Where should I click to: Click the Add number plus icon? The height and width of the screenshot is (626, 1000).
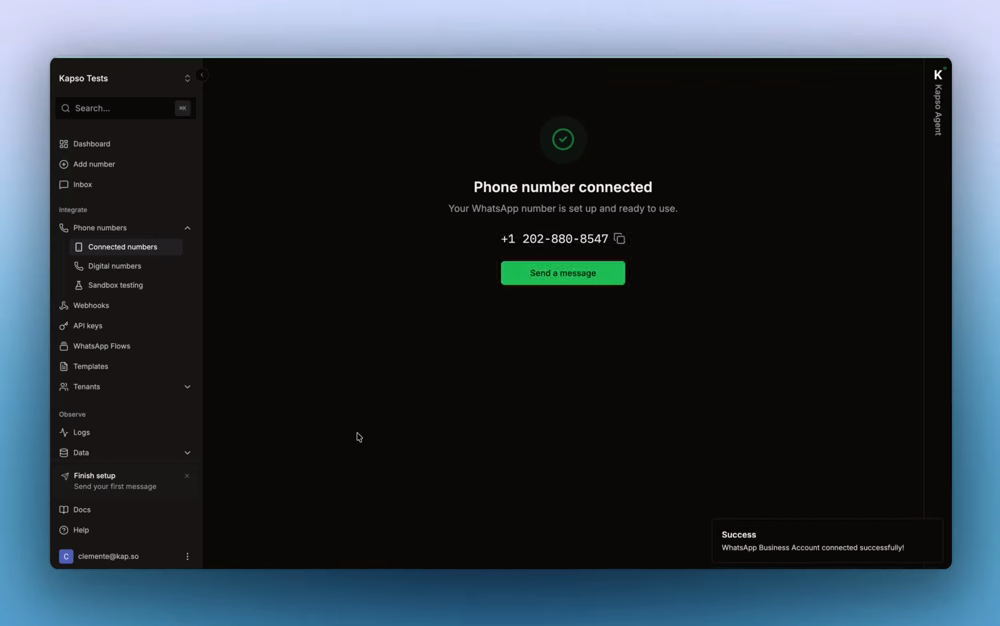(x=64, y=164)
